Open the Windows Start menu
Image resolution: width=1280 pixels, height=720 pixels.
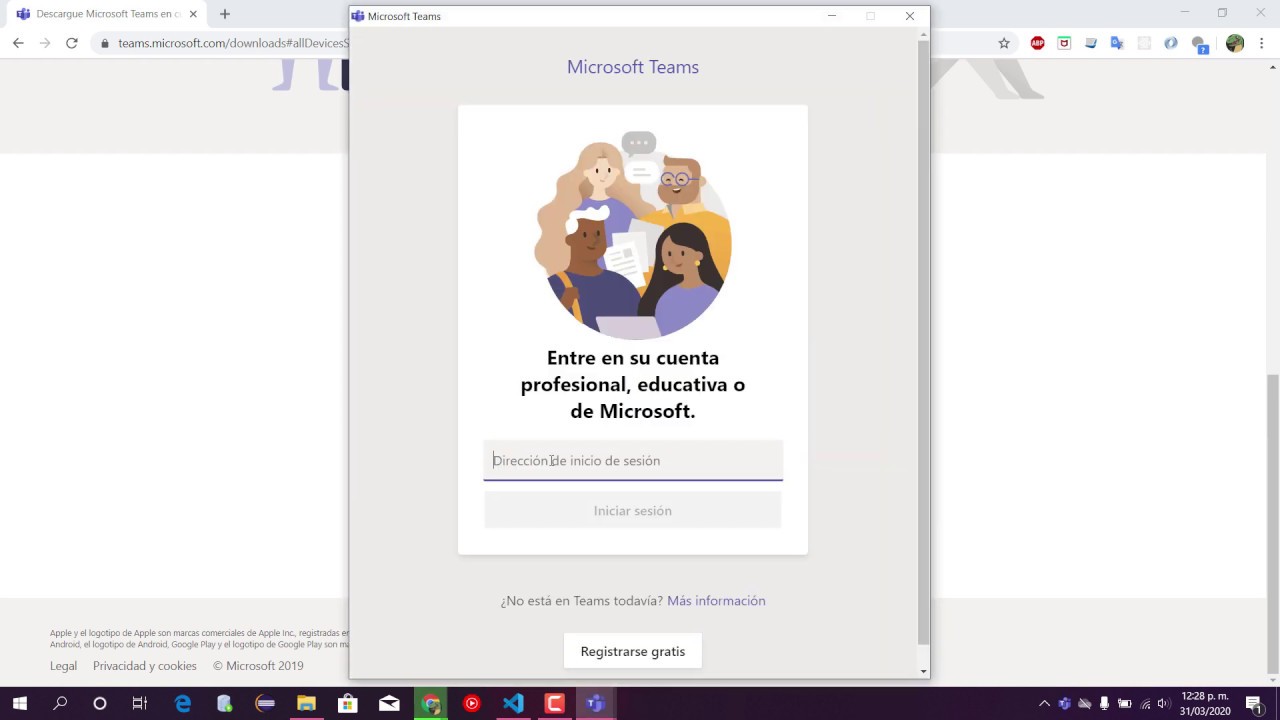pos(19,704)
